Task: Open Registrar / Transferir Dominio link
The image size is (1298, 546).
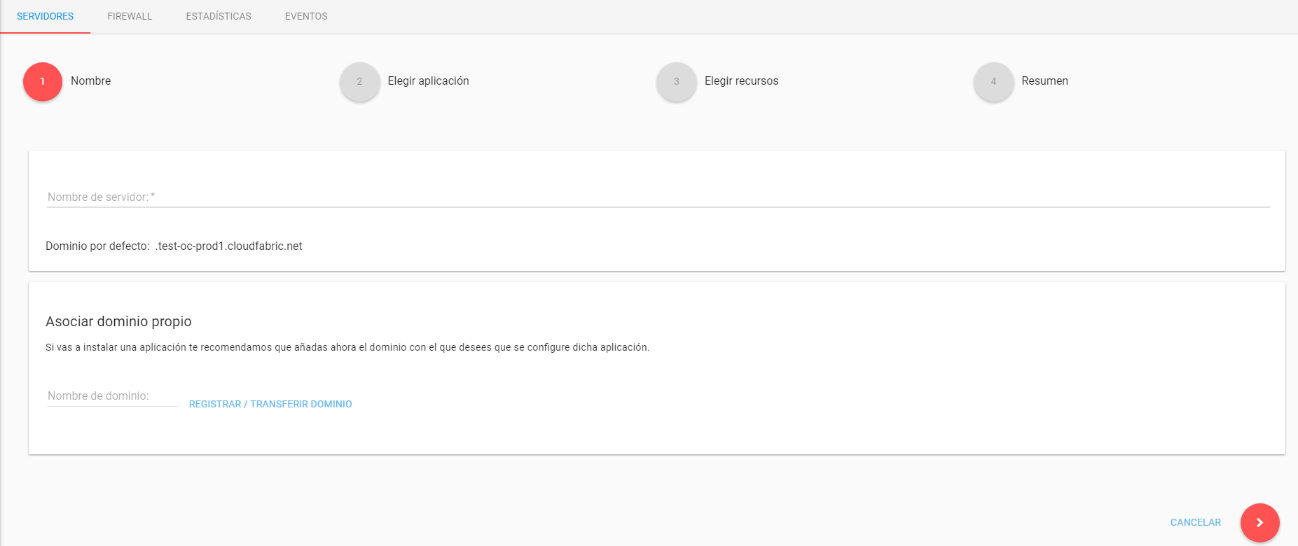Action: coord(270,404)
